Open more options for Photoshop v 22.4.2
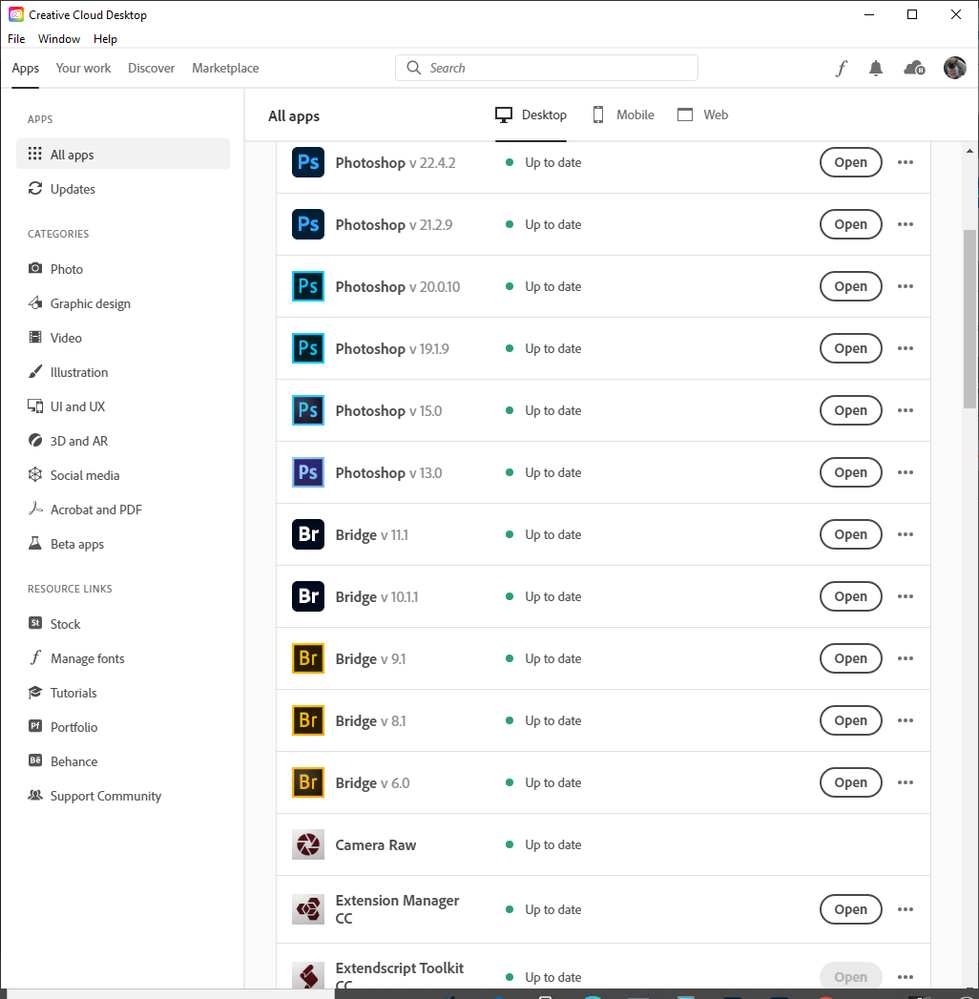Screen dimensions: 979x999 pyautogui.click(x=905, y=162)
